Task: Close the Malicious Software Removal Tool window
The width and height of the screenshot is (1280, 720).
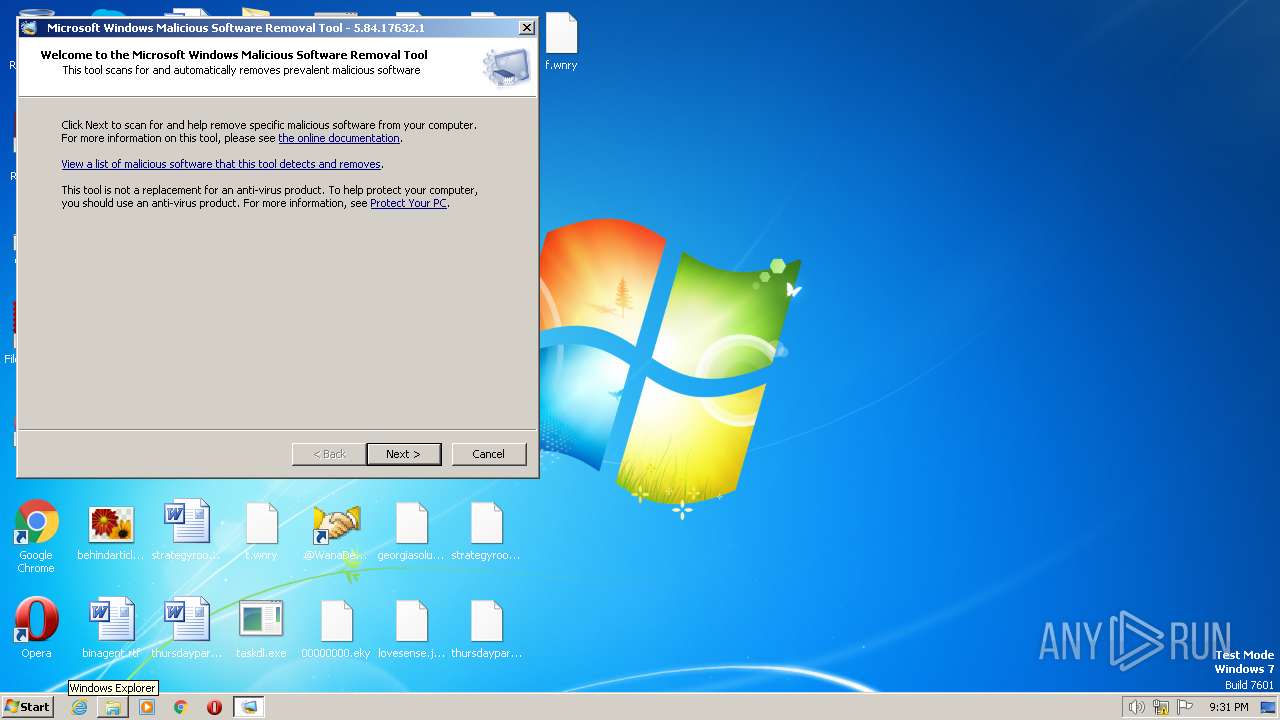Action: point(527,28)
